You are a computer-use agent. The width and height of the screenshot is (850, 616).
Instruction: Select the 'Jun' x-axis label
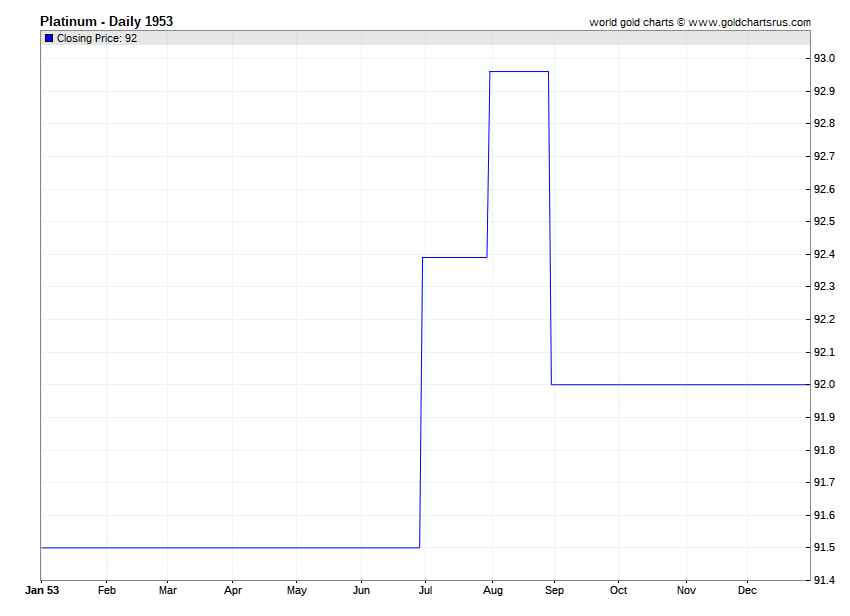361,590
